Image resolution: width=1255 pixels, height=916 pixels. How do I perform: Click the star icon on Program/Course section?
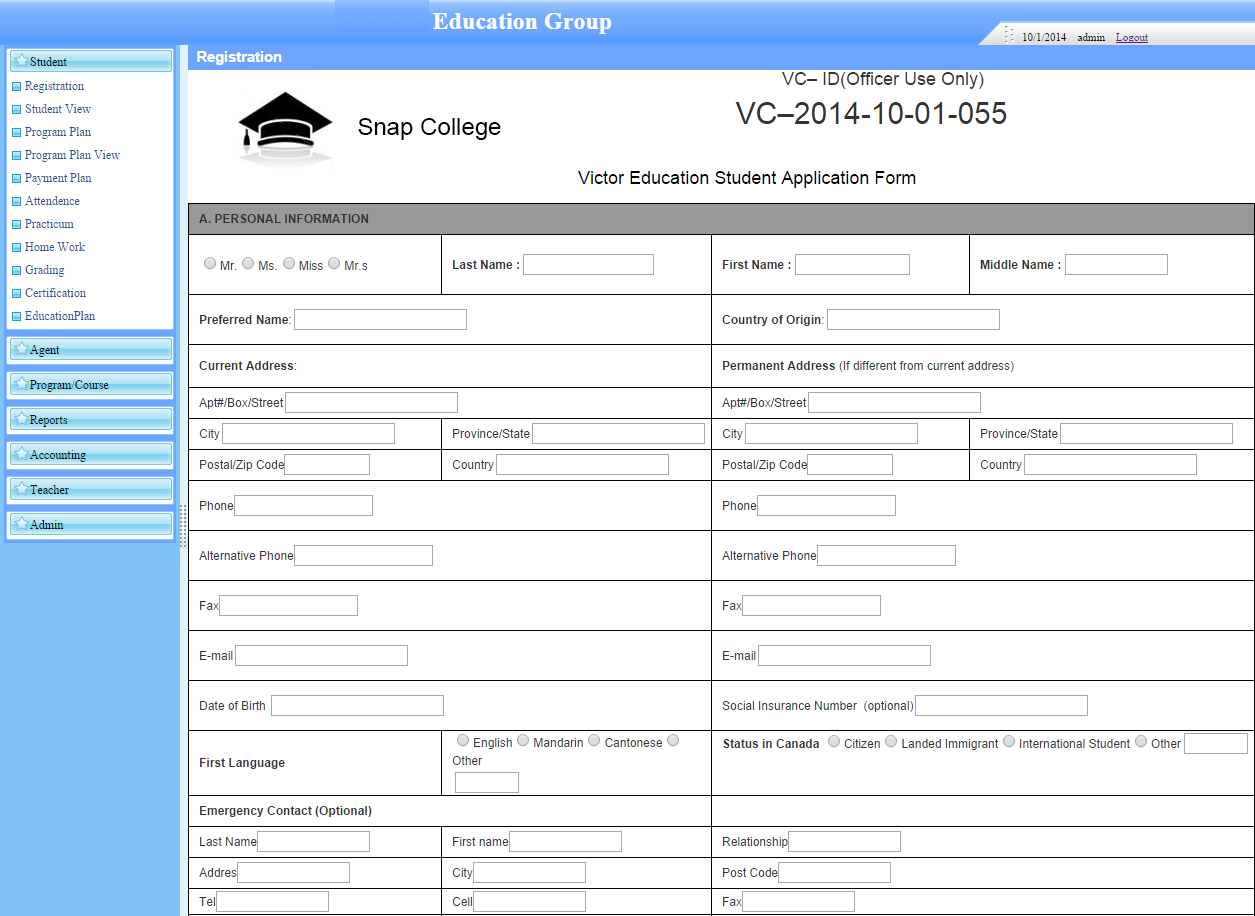coord(21,384)
